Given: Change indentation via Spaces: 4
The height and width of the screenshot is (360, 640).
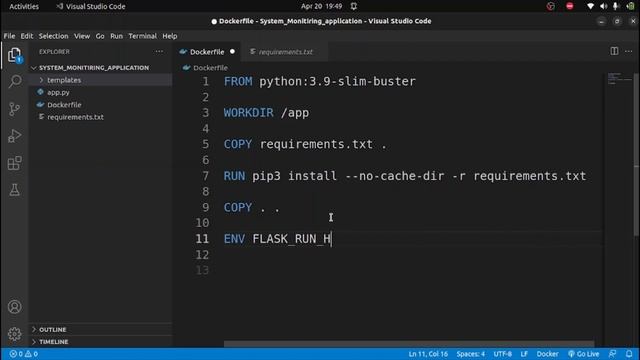Looking at the screenshot, I should pos(471,354).
